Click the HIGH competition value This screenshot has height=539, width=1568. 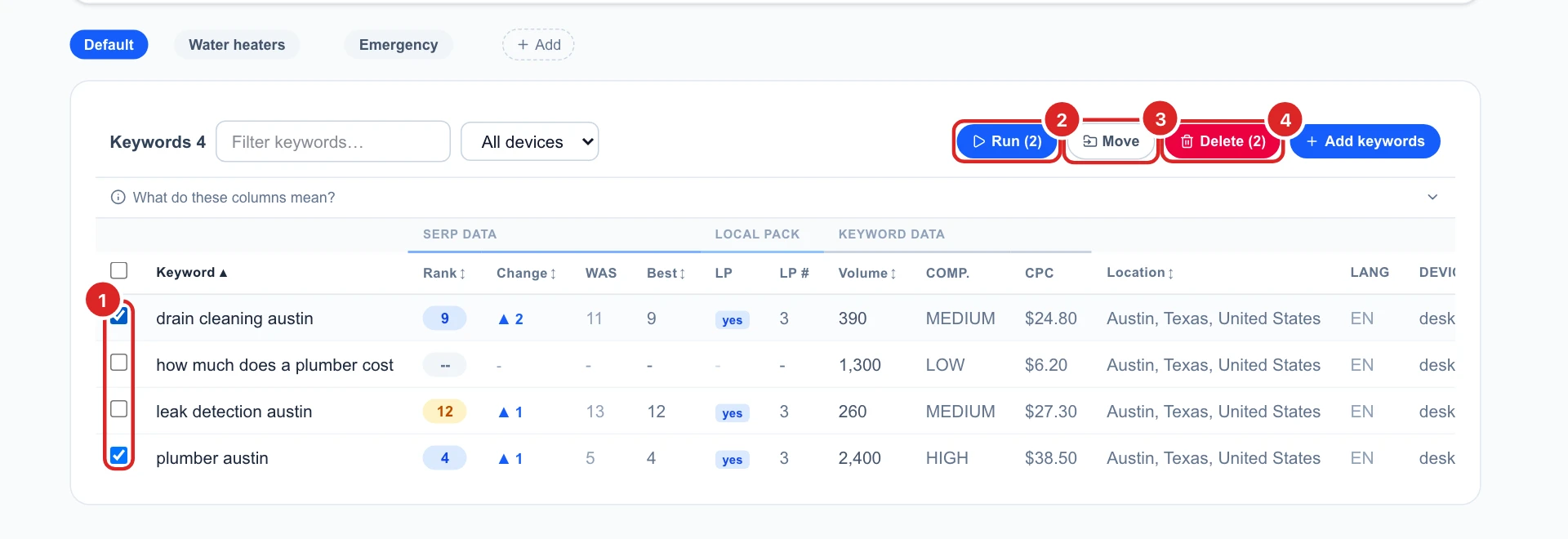(x=947, y=458)
